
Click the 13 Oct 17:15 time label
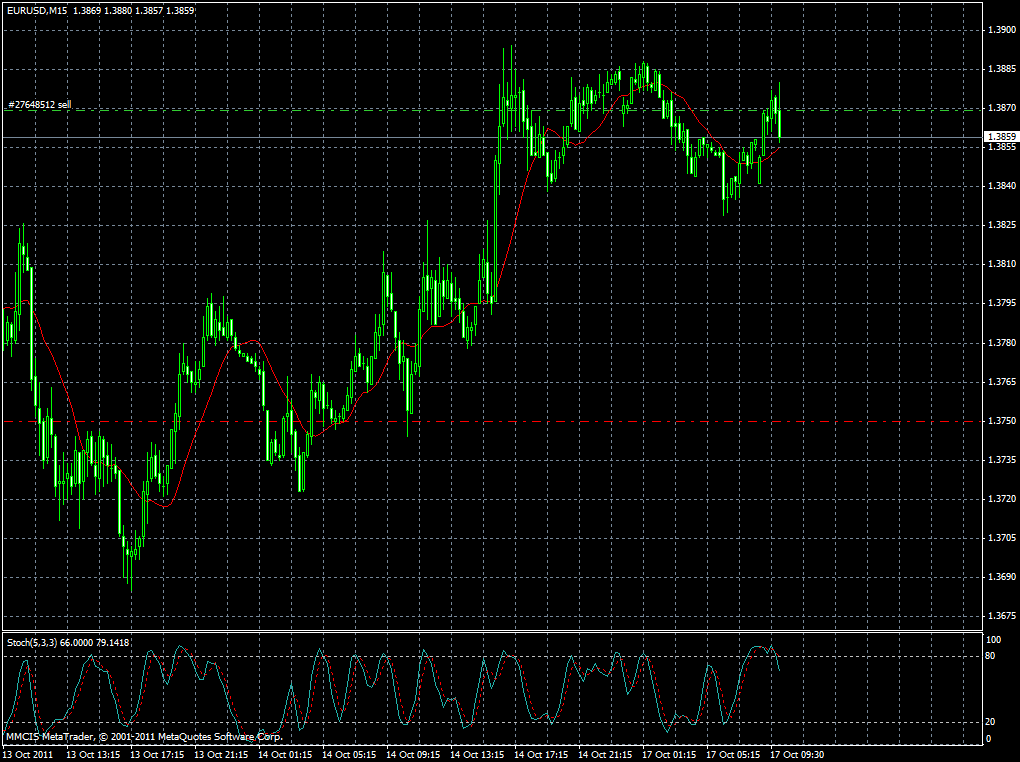tap(157, 755)
